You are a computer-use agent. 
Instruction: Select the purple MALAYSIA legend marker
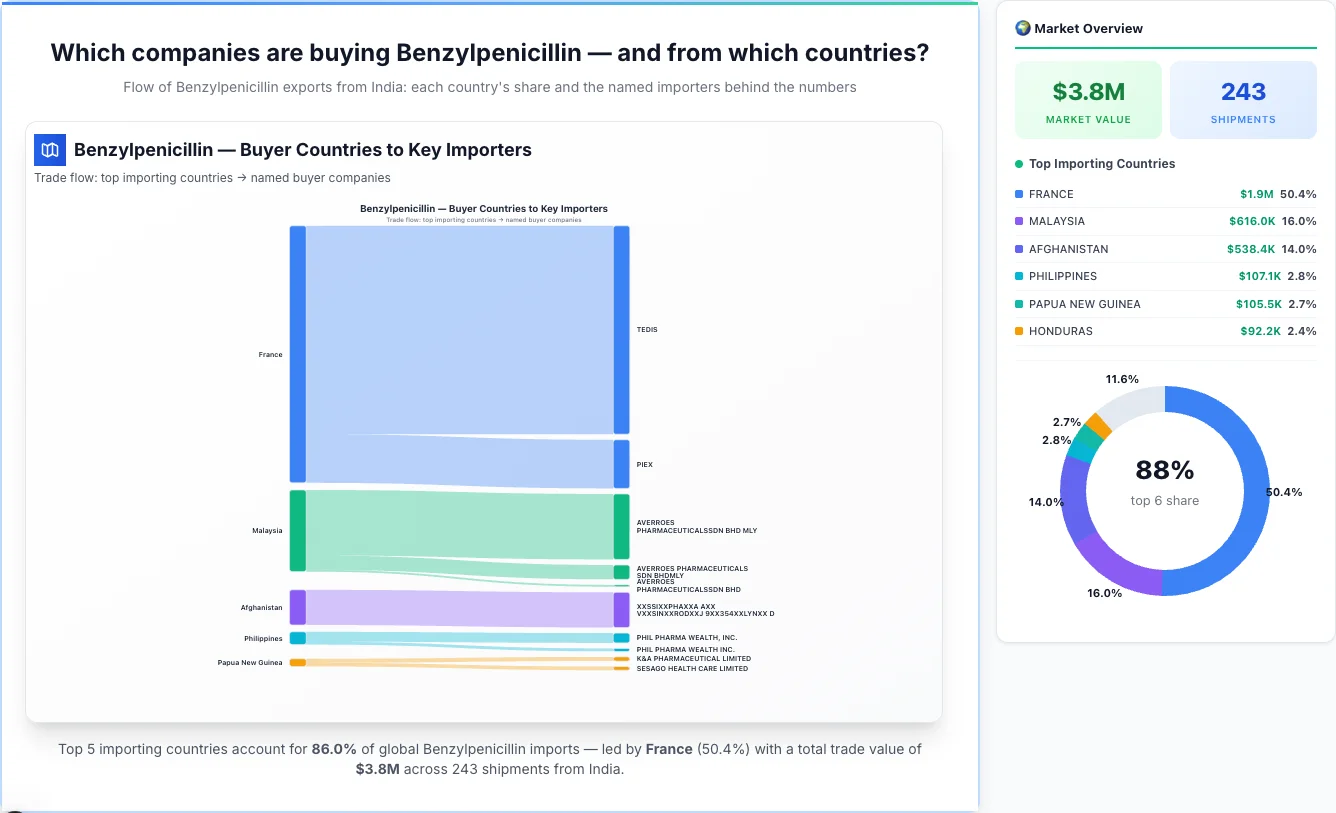point(1019,221)
